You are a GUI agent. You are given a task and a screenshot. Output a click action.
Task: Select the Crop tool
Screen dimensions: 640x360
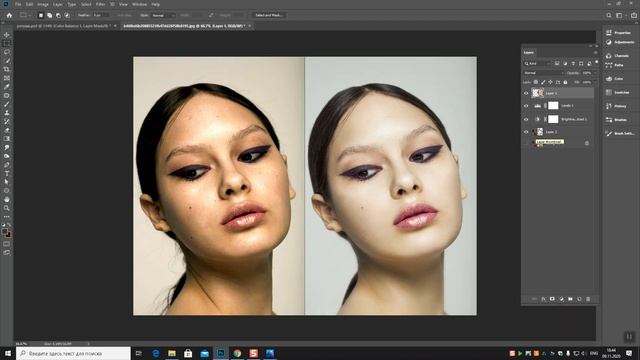coord(7,69)
